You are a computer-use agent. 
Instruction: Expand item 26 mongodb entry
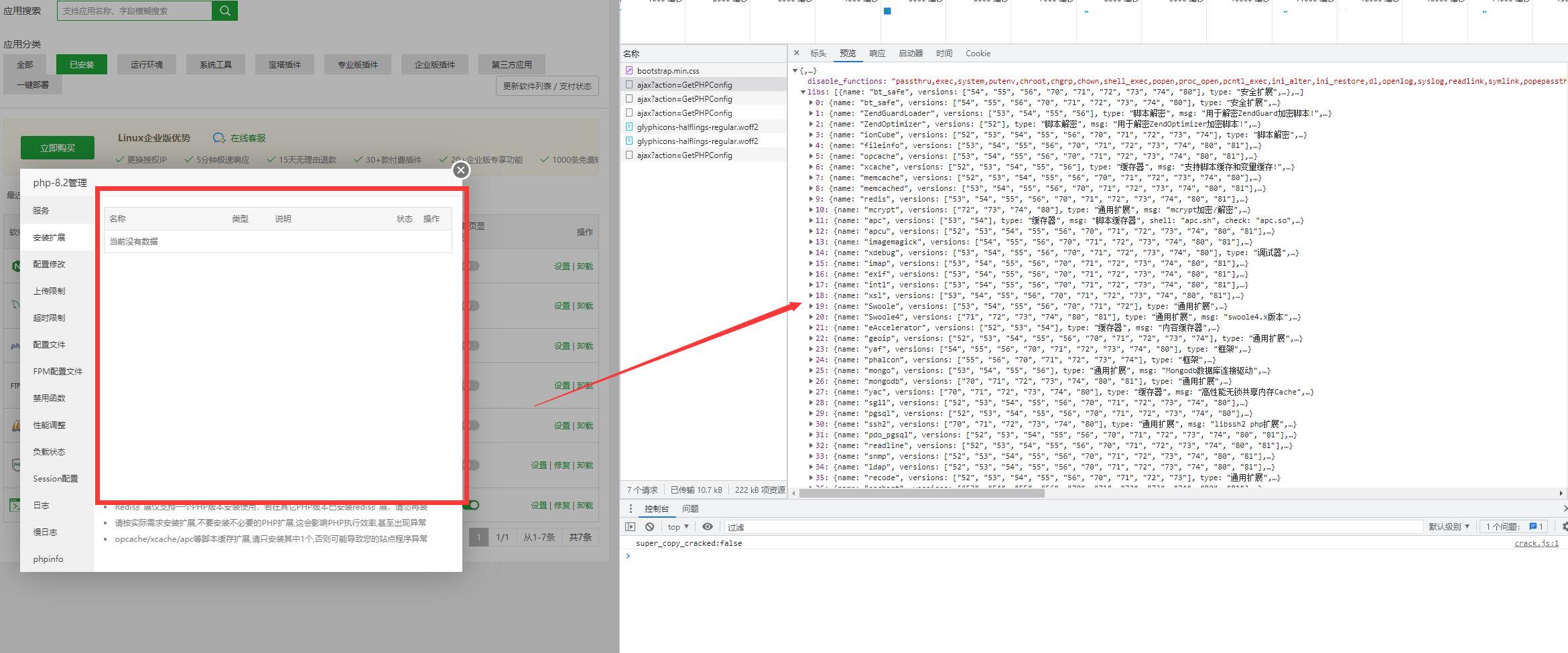pos(811,381)
